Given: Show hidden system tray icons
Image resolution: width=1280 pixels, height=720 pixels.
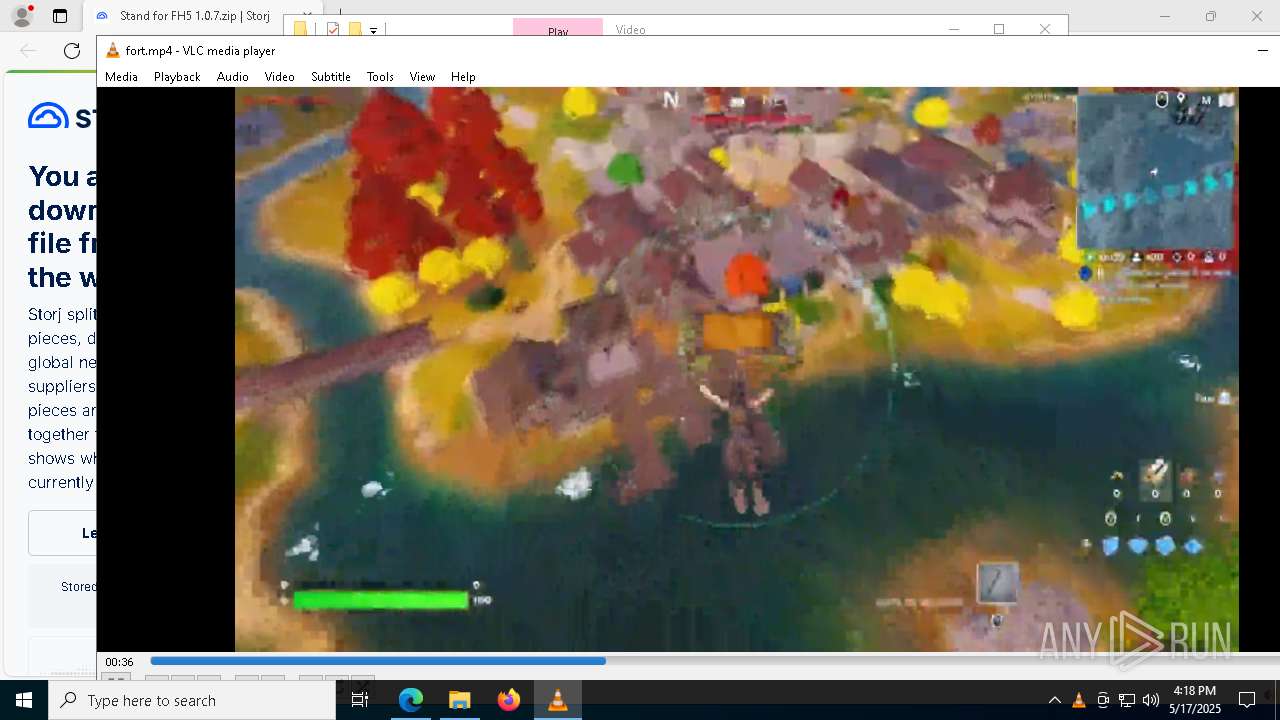Looking at the screenshot, I should [1054, 700].
